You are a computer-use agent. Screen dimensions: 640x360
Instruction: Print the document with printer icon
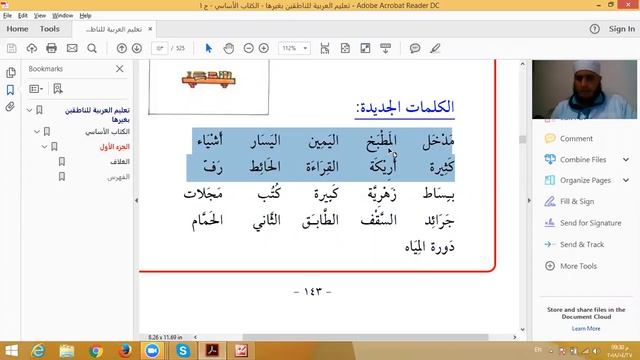click(51, 48)
